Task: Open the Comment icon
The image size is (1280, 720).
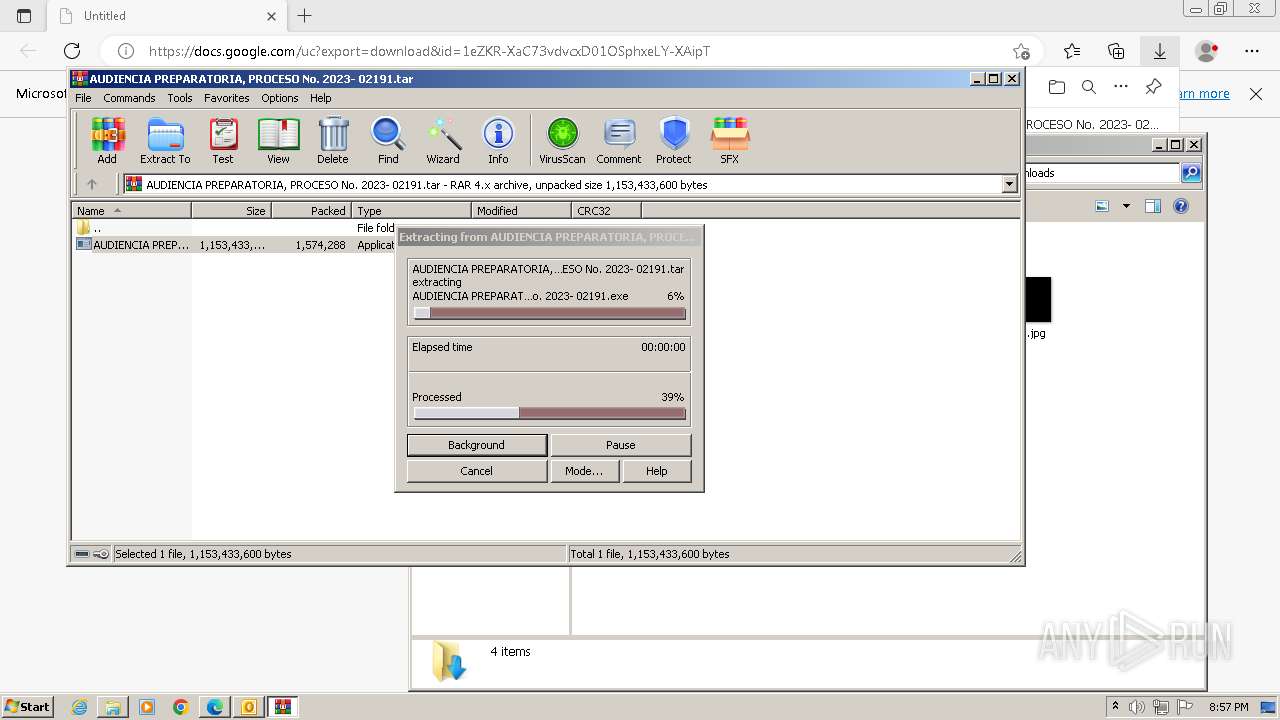Action: tap(619, 140)
